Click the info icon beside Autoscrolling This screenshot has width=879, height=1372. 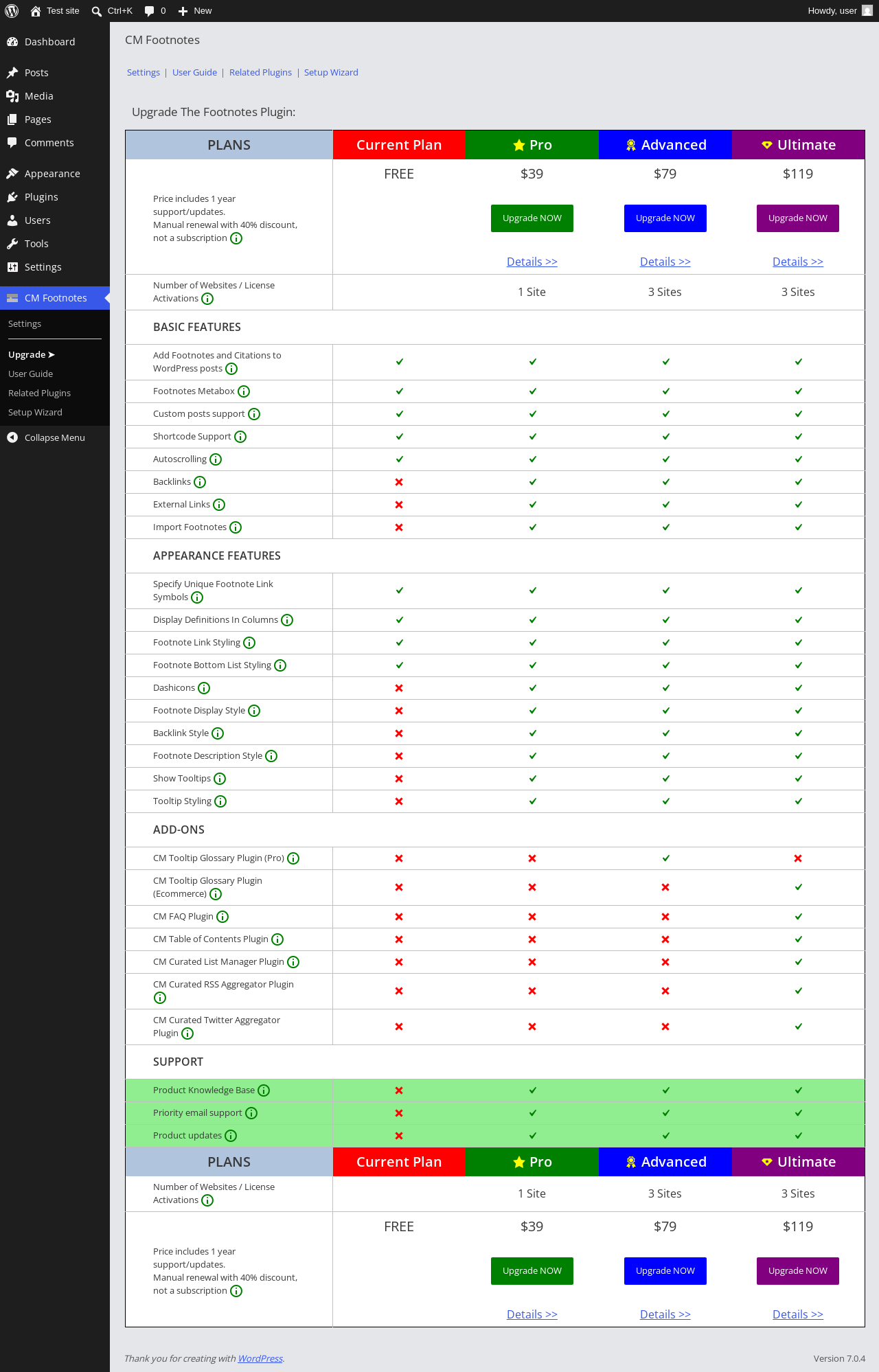(216, 459)
